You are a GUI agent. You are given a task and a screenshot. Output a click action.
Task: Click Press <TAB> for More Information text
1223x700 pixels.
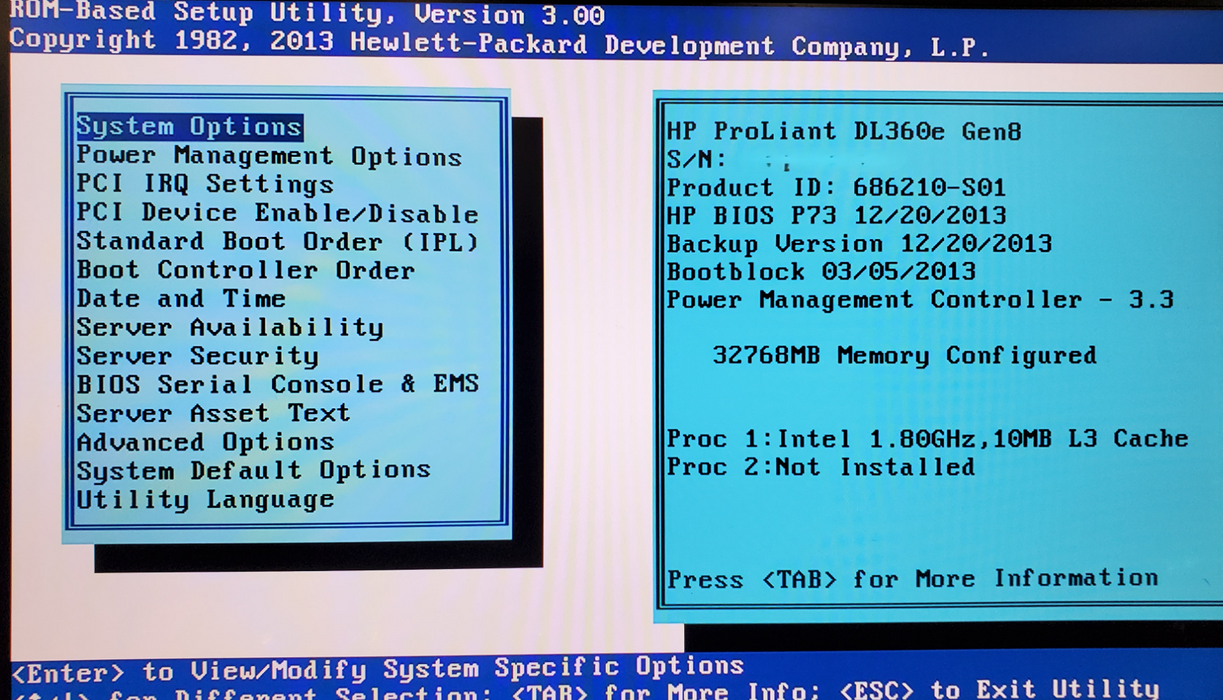[912, 578]
